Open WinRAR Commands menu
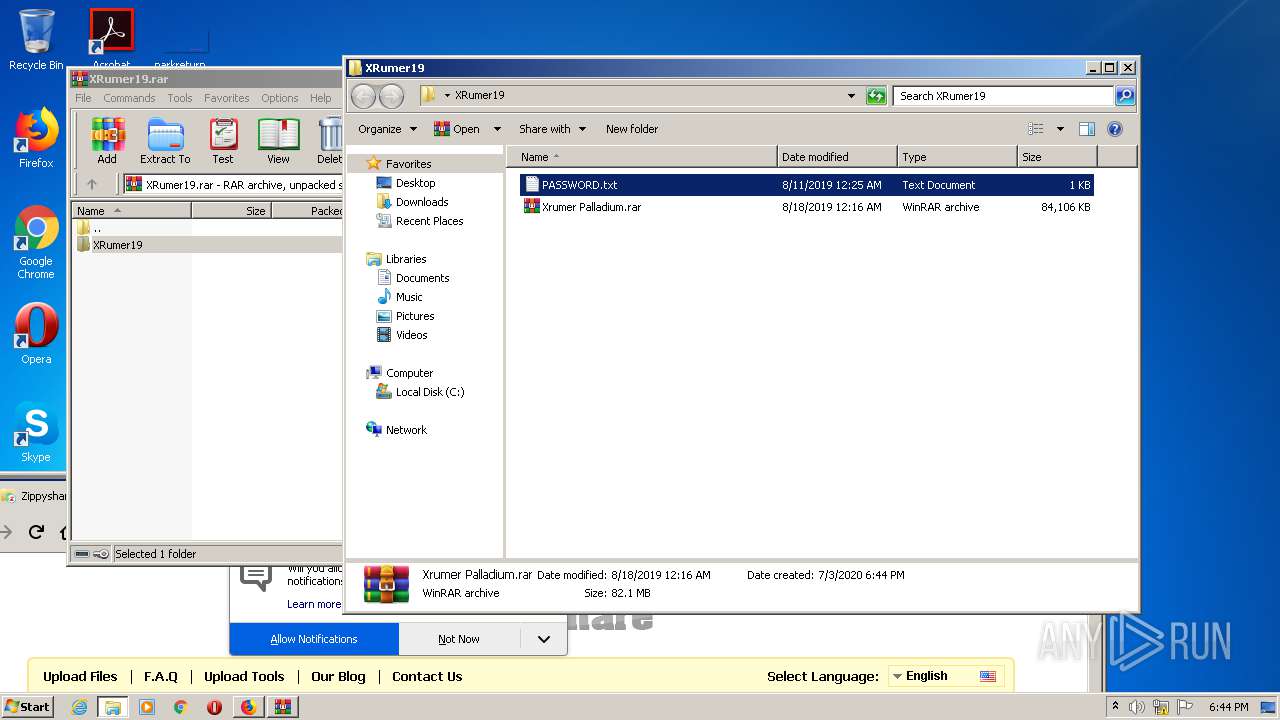The image size is (1280, 720). click(x=129, y=98)
